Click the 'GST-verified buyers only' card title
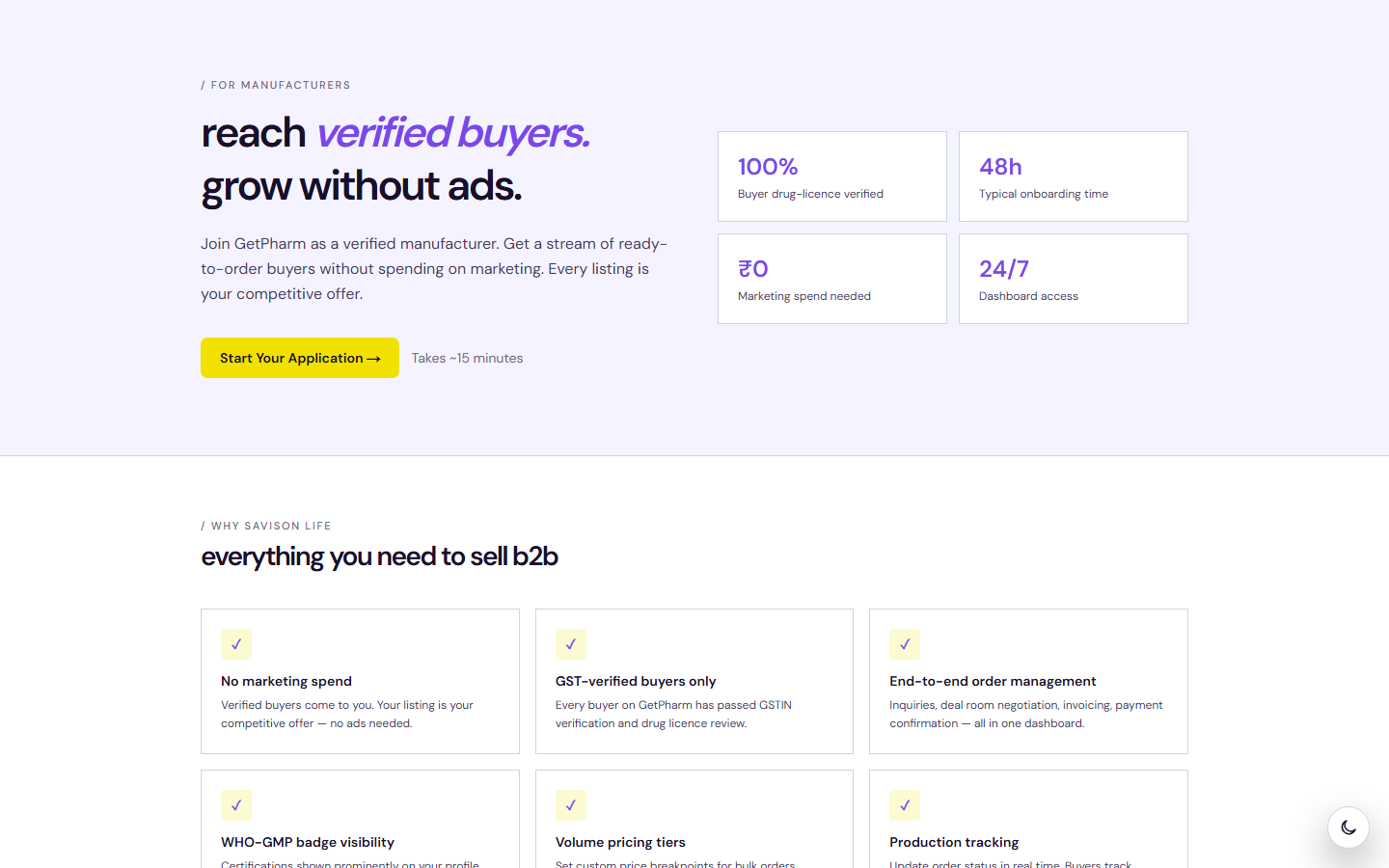 [x=636, y=681]
